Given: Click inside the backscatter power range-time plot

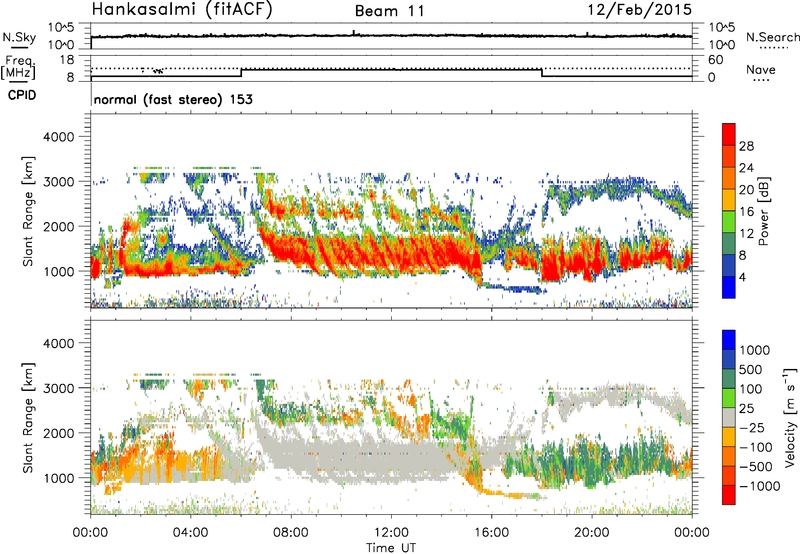Looking at the screenshot, I should (x=391, y=210).
